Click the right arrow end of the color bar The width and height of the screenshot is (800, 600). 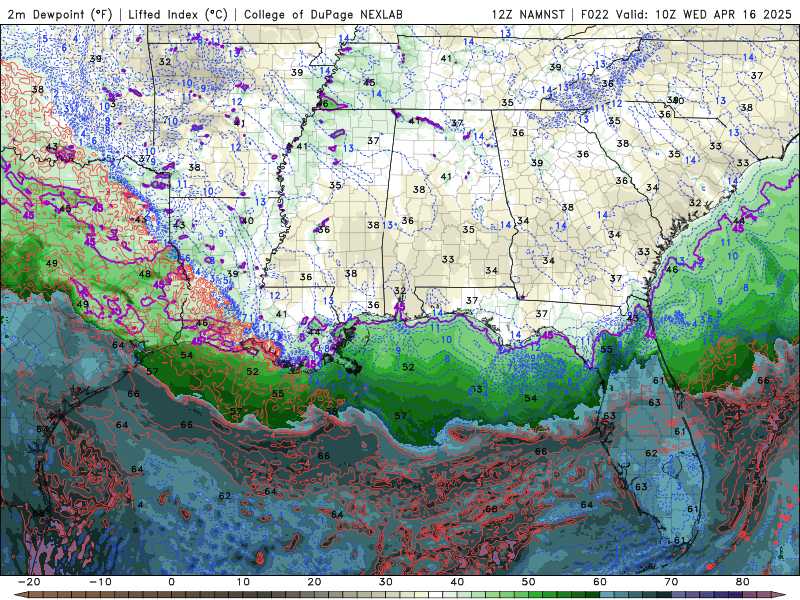778,595
